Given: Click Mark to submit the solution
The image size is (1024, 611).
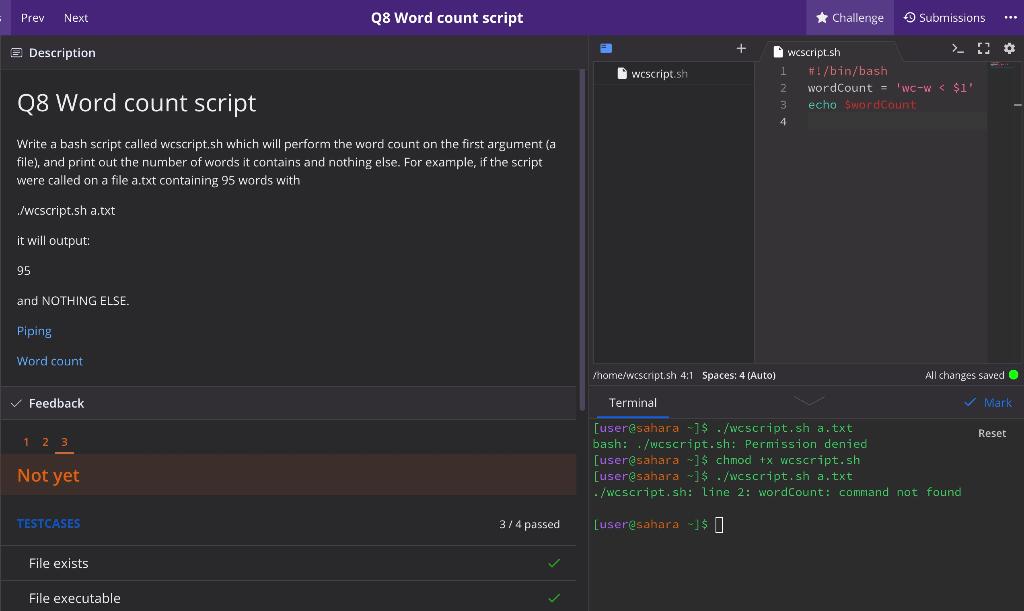Looking at the screenshot, I should click(988, 403).
